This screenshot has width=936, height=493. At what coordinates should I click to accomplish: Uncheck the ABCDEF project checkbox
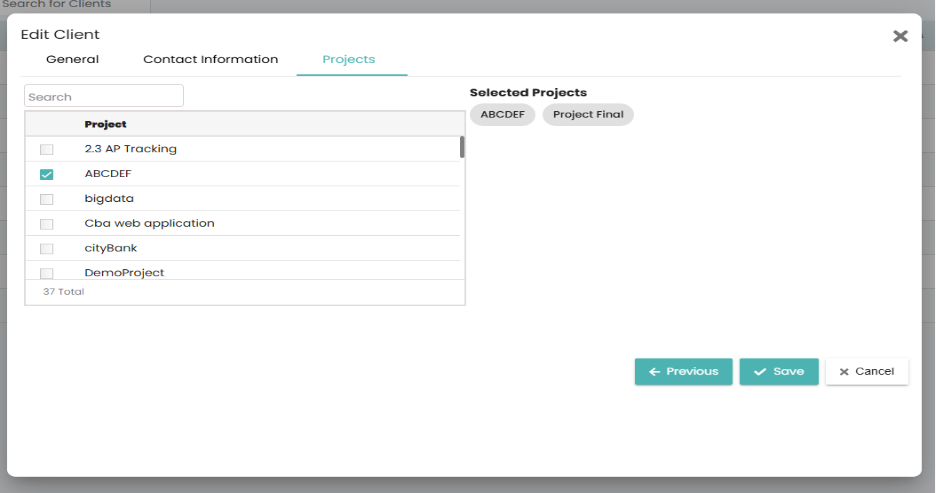click(47, 174)
